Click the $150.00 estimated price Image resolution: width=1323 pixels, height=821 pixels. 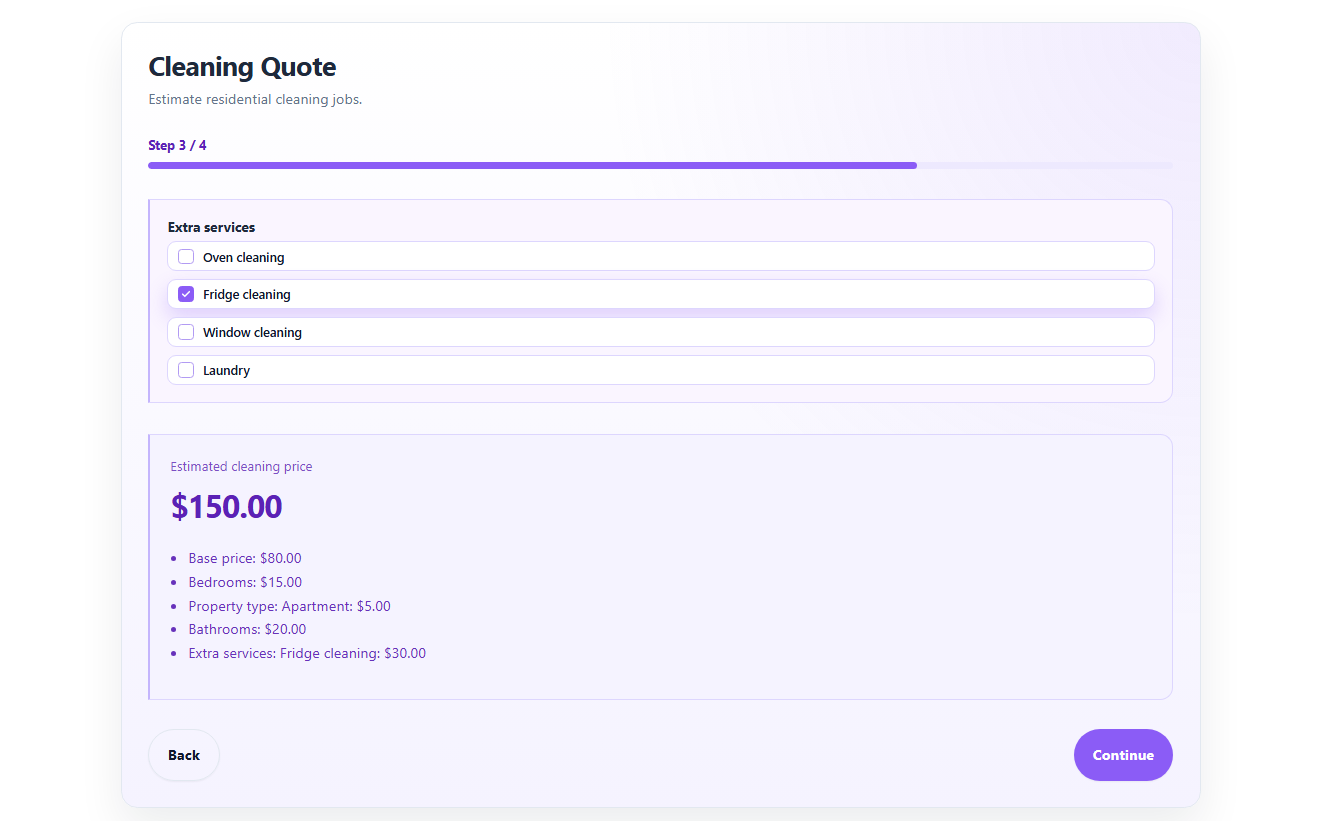(227, 506)
